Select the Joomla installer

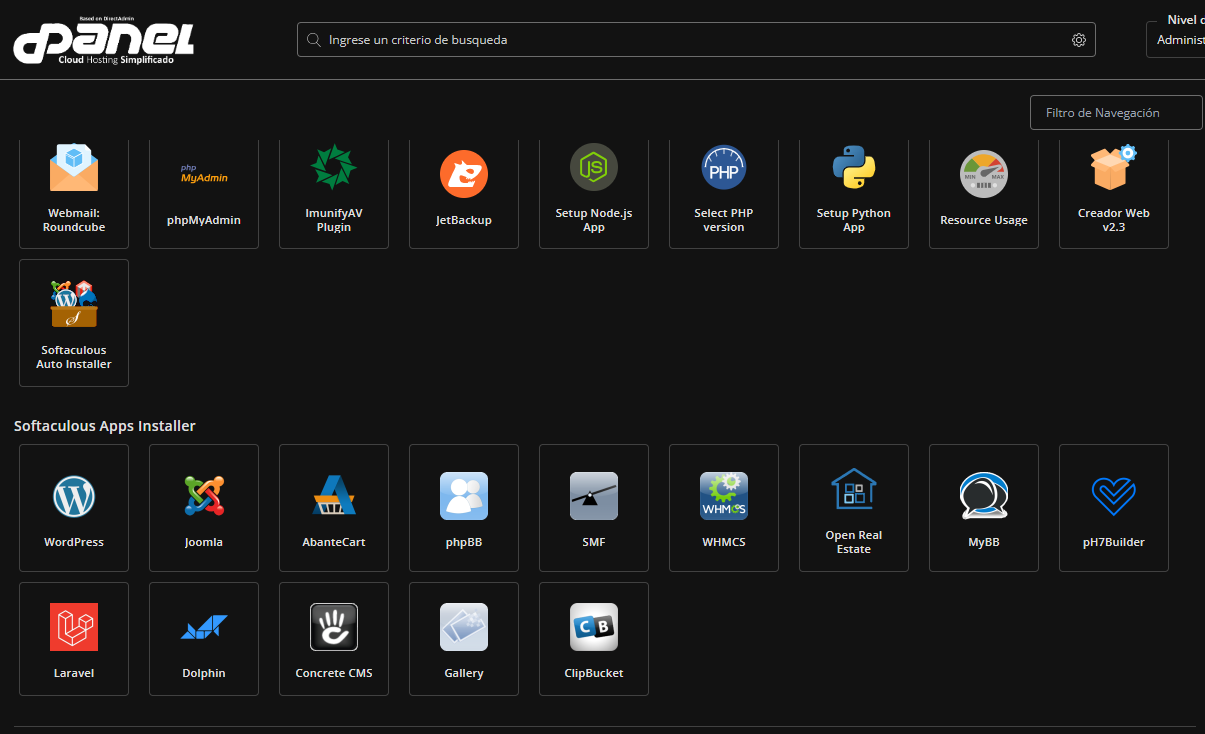tap(203, 508)
